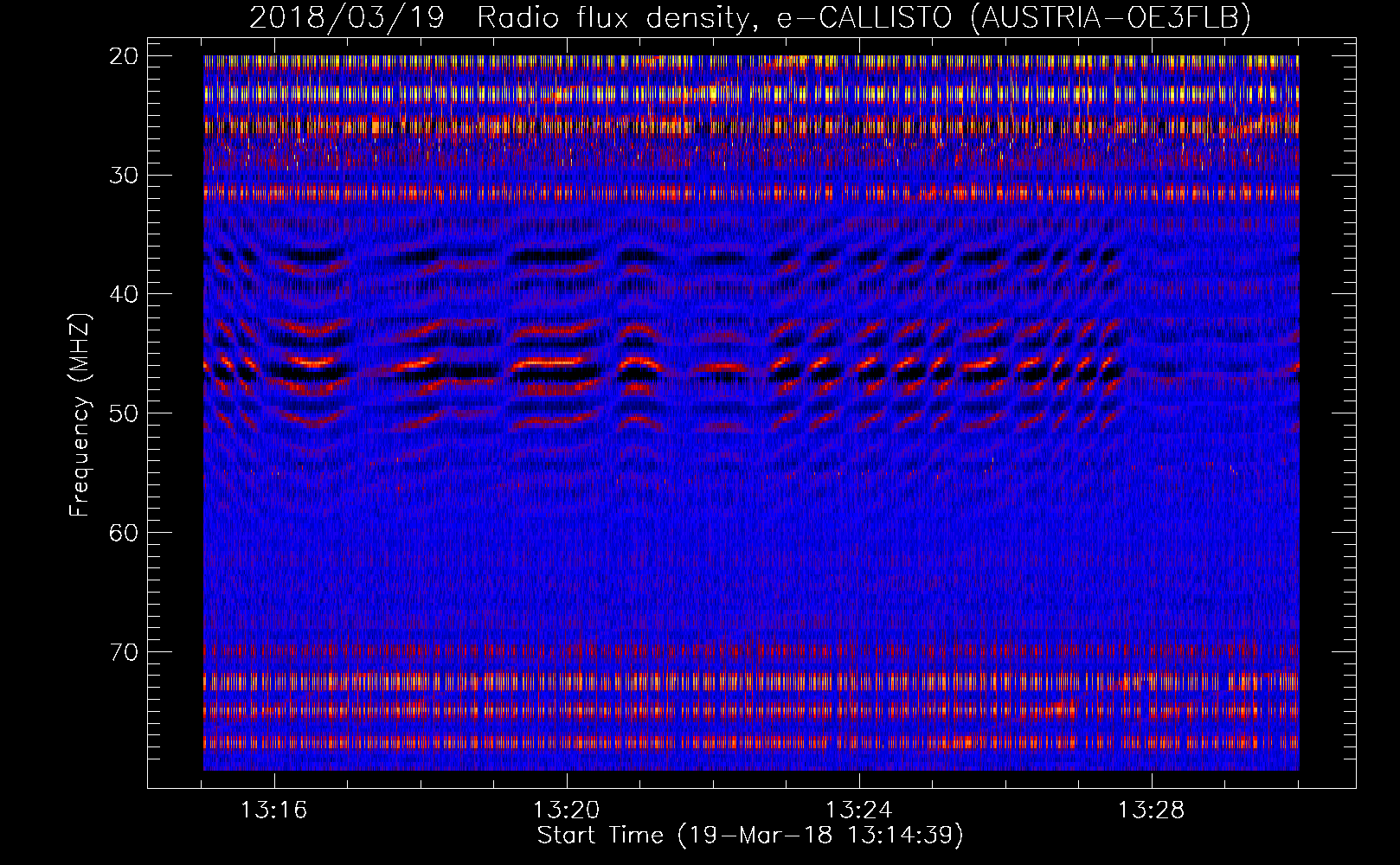1400x865 pixels.
Task: Click the 40 MHz frequency tick label
Action: click(x=125, y=294)
